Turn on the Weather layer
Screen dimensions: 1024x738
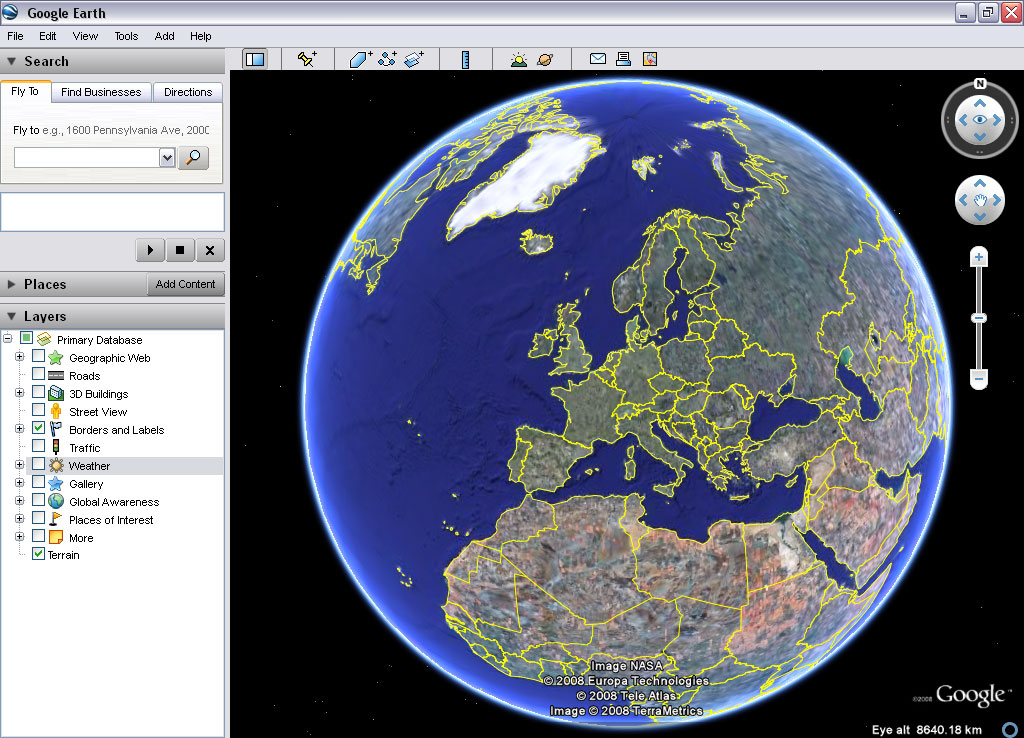(x=39, y=464)
